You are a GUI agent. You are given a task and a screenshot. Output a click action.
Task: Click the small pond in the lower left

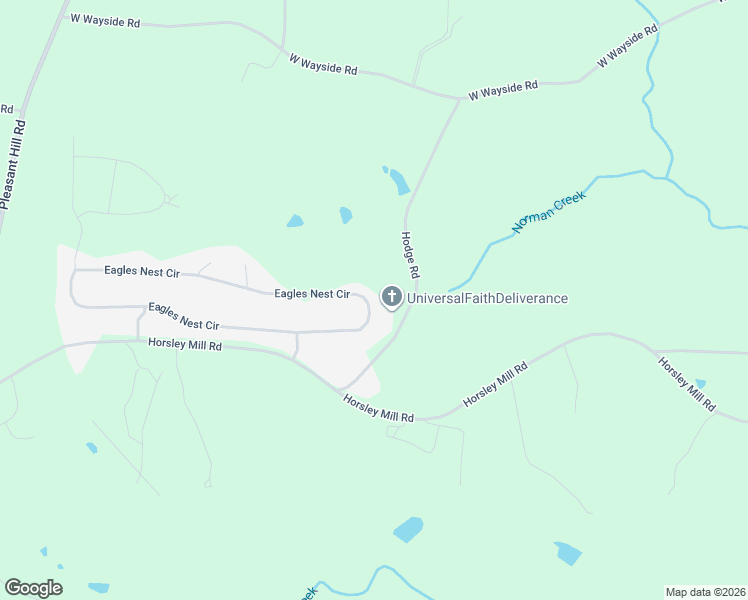92,448
